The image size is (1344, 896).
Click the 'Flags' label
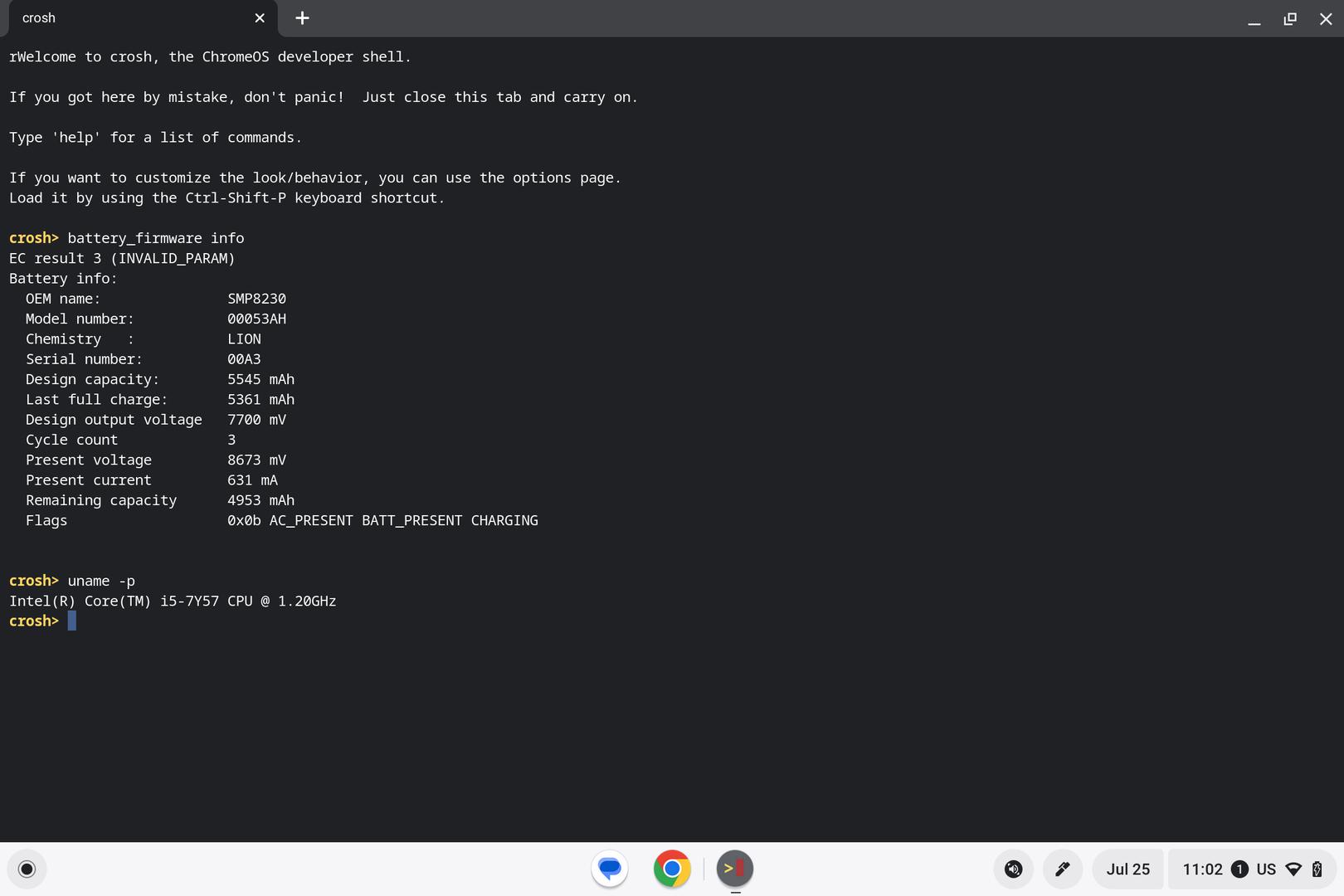[46, 520]
